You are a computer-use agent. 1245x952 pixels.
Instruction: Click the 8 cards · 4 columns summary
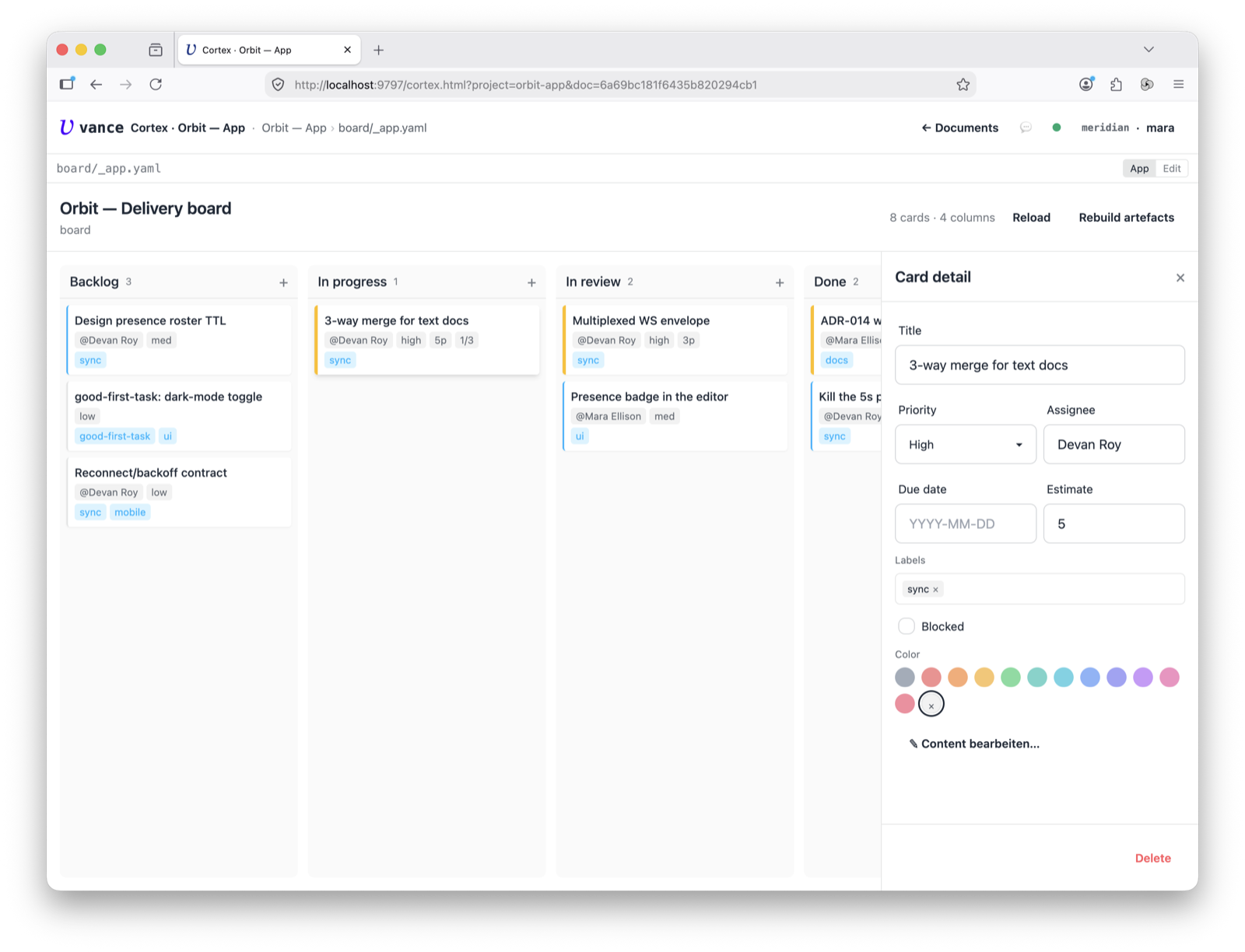(x=942, y=218)
